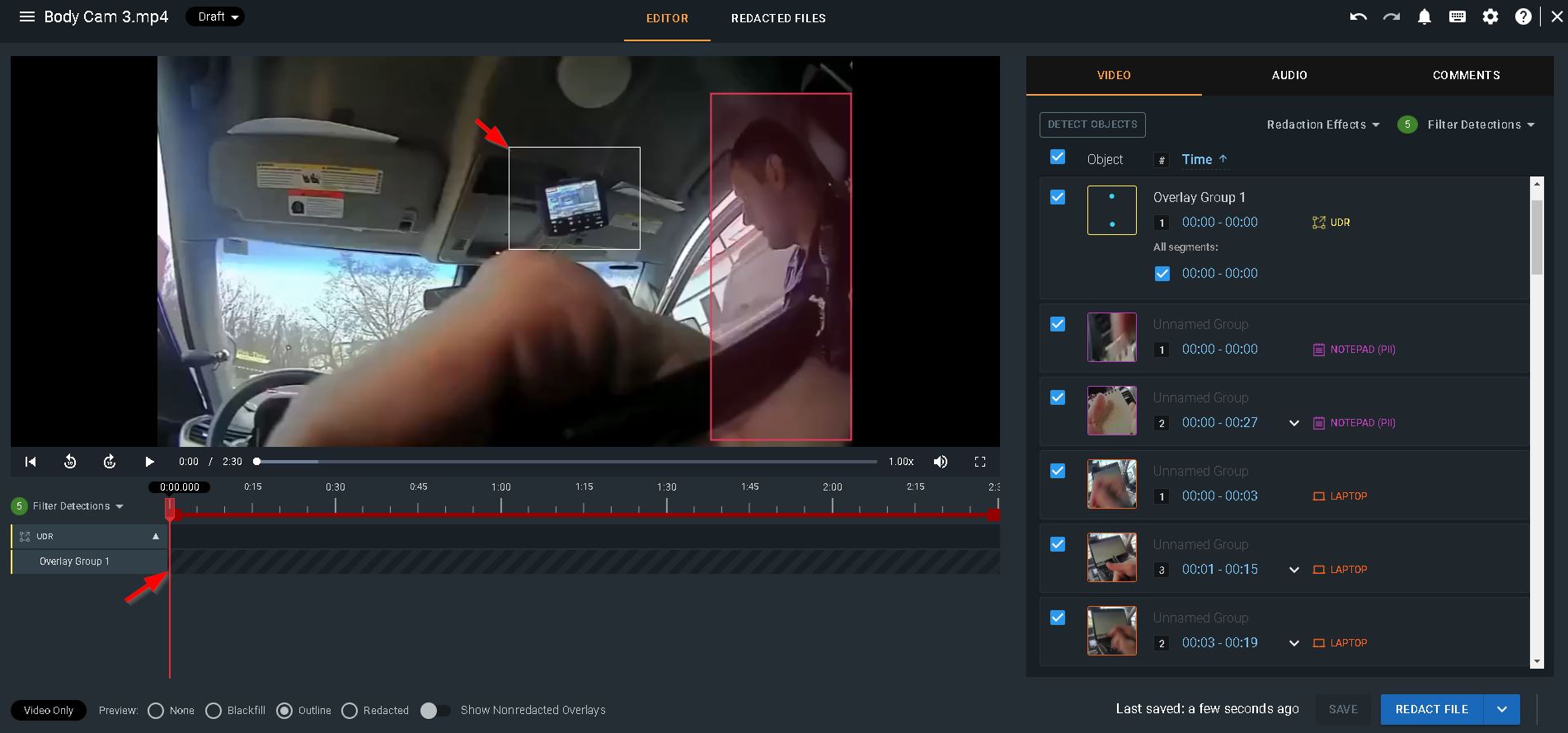This screenshot has width=1568, height=733.
Task: Expand the Redaction Effects dropdown
Action: pyautogui.click(x=1322, y=125)
